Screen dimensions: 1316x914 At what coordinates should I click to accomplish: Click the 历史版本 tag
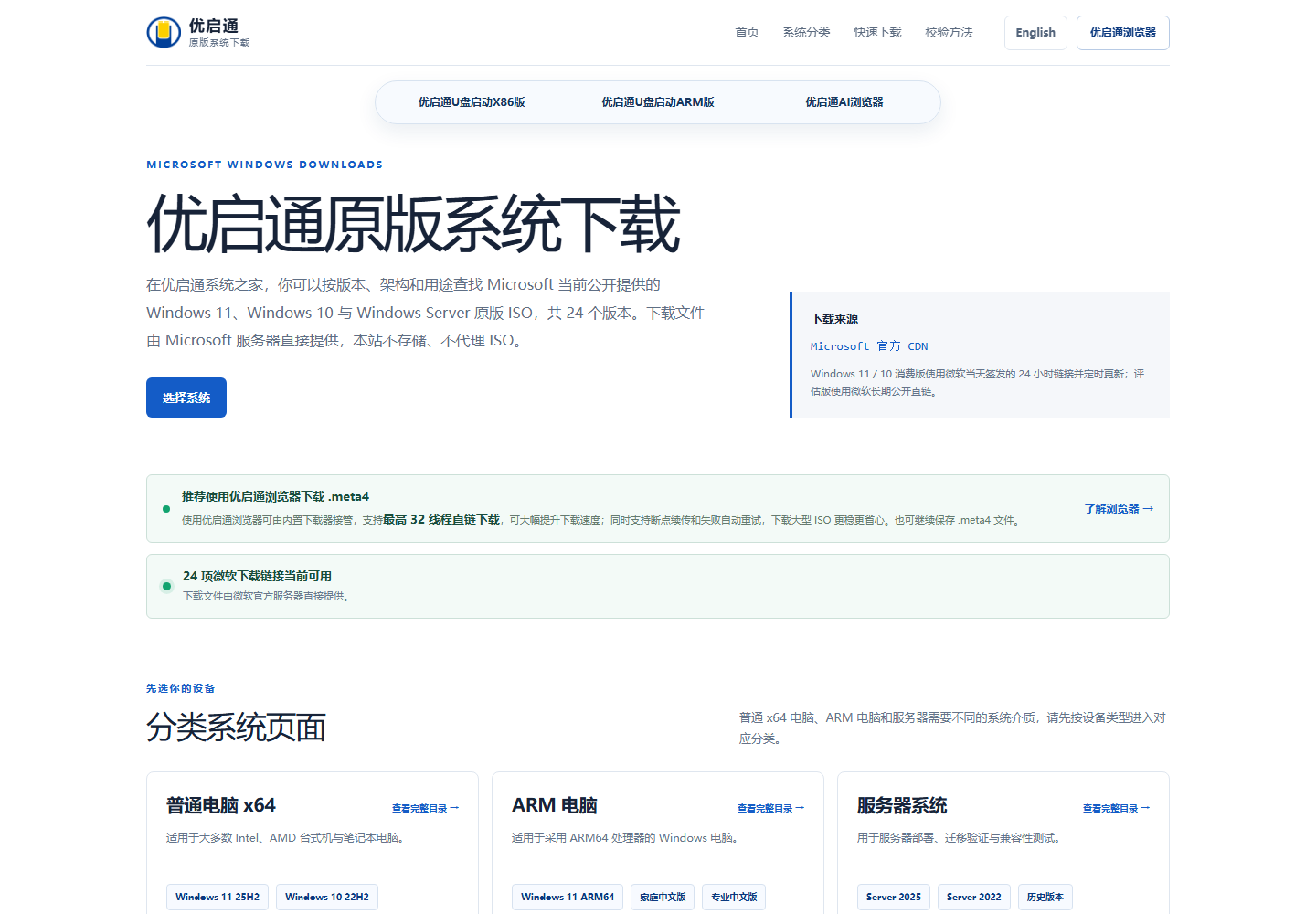pos(1045,897)
